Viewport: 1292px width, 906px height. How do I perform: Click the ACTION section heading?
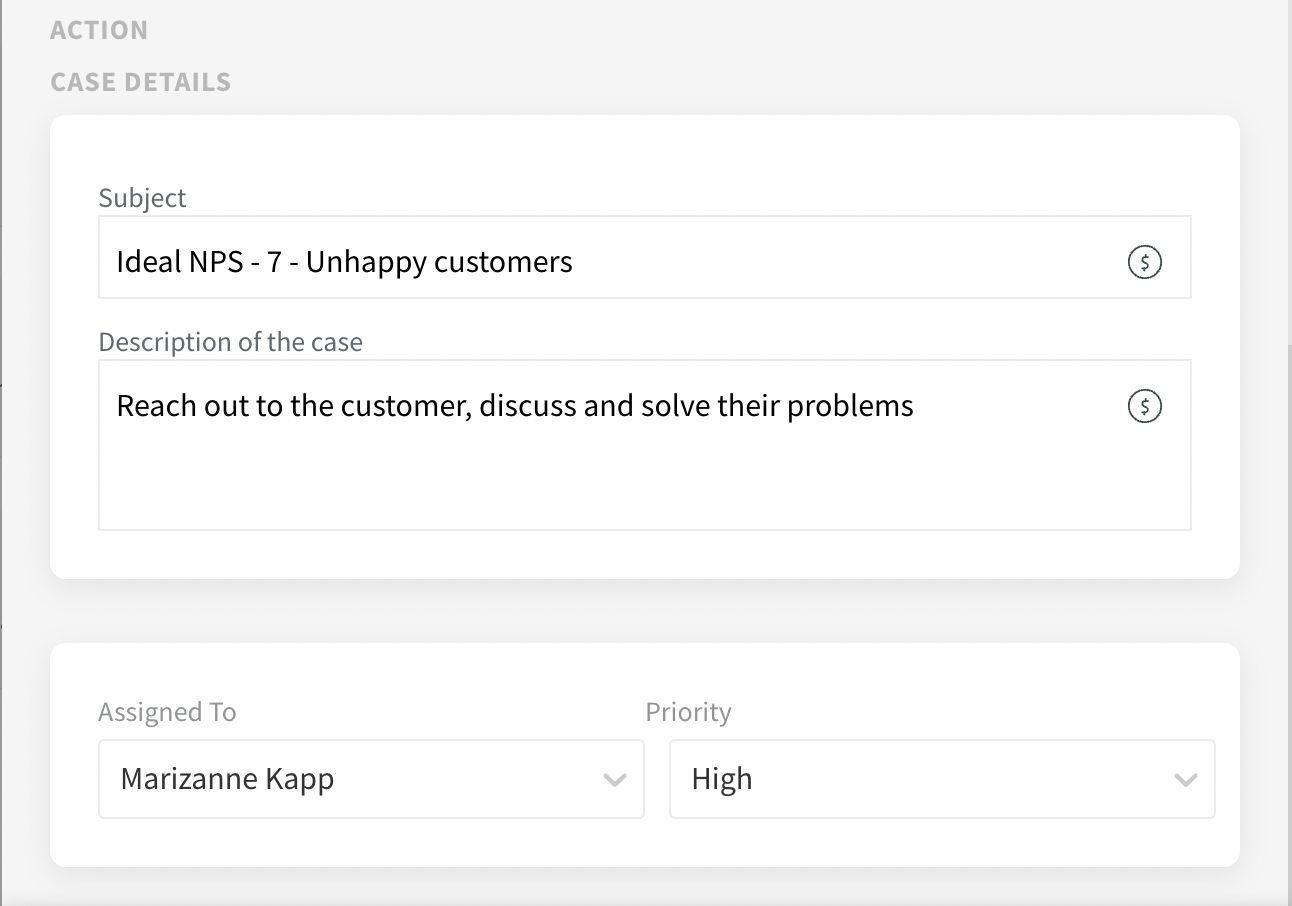(x=99, y=30)
